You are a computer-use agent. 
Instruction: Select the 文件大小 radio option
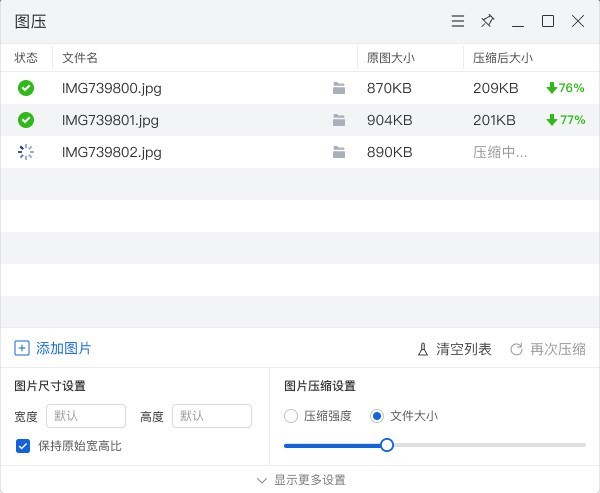(377, 416)
